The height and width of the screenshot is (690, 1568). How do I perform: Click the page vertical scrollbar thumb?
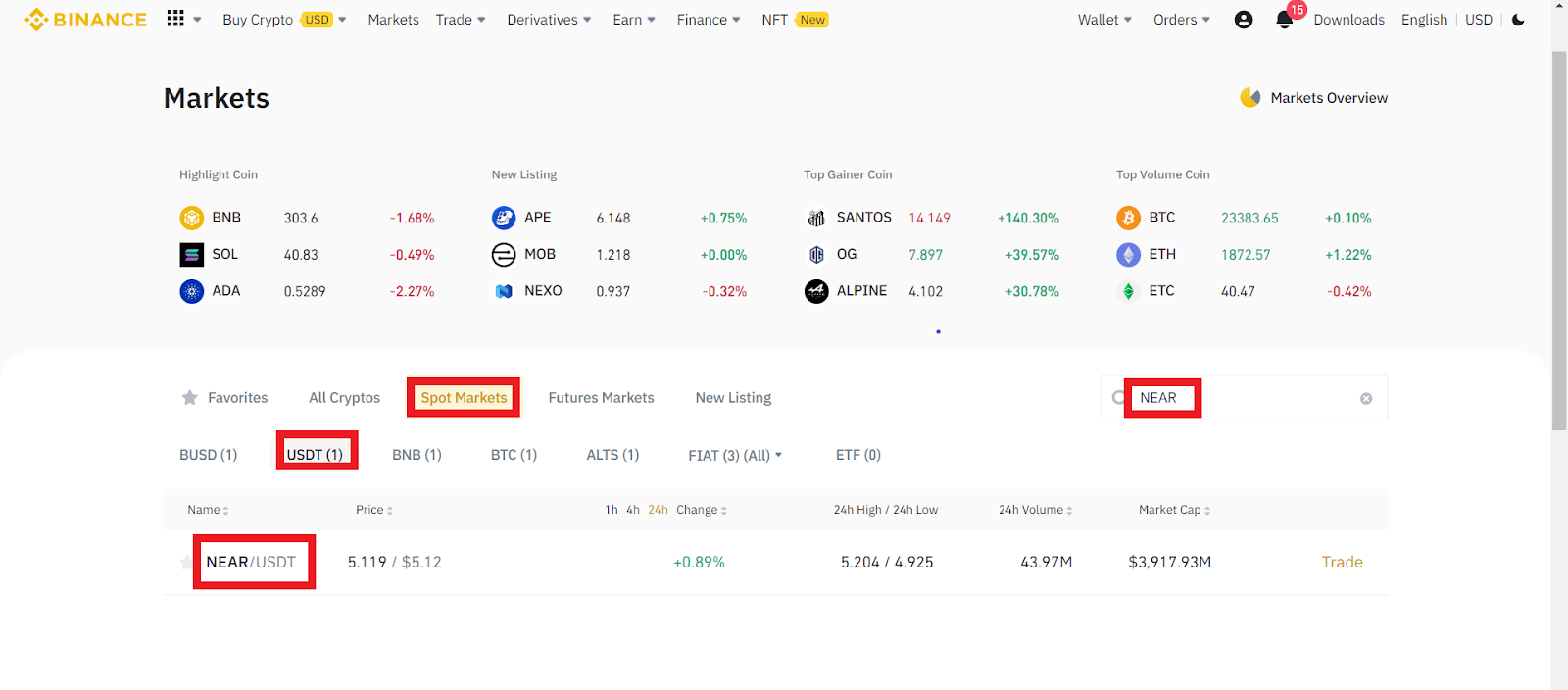pos(1559,240)
